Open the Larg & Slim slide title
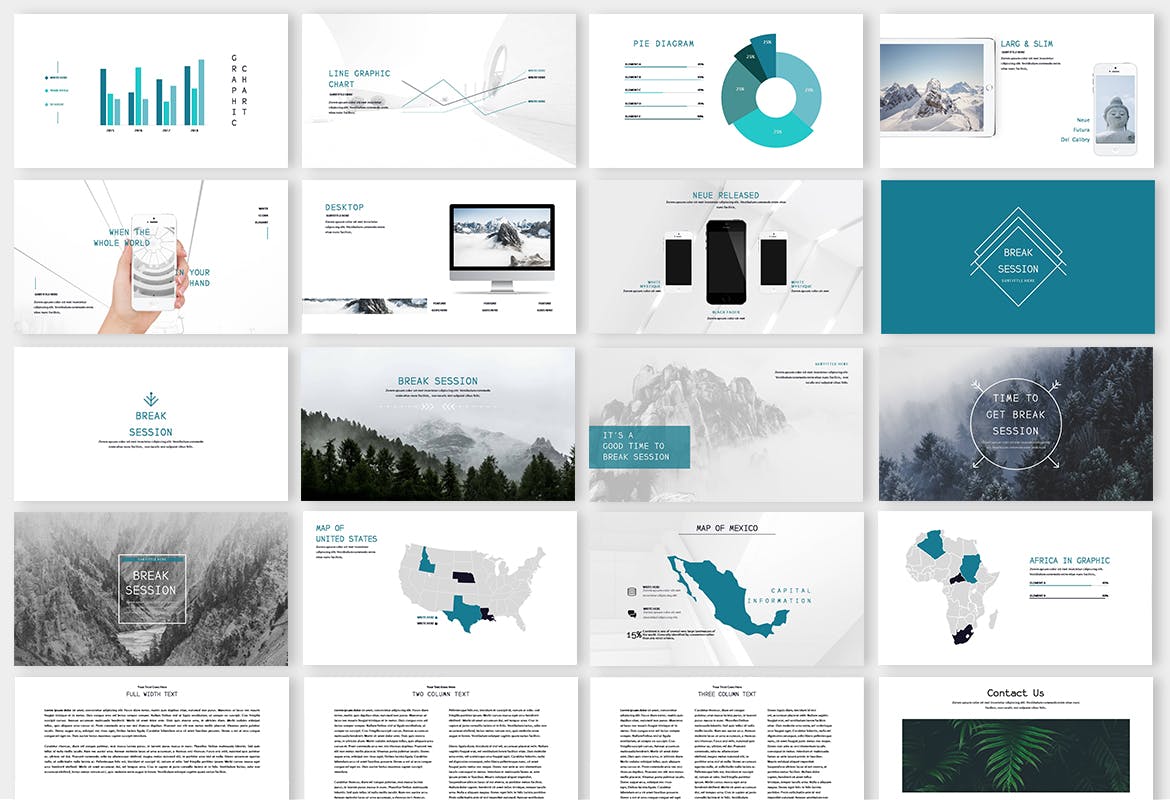 pyautogui.click(x=1026, y=44)
